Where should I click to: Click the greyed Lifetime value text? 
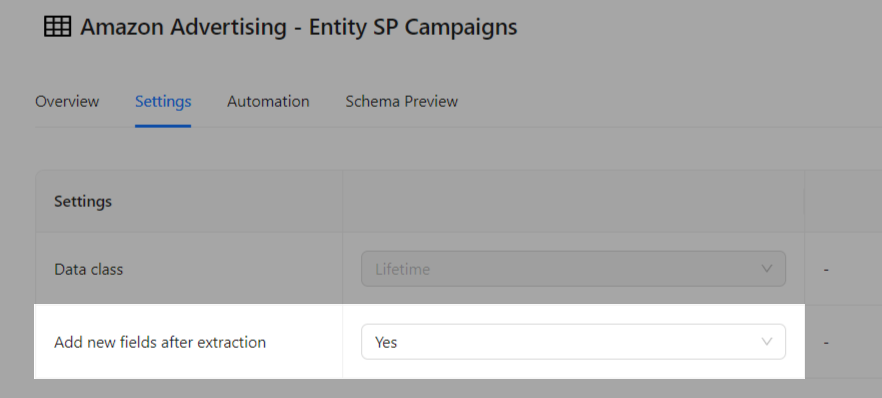coord(402,269)
